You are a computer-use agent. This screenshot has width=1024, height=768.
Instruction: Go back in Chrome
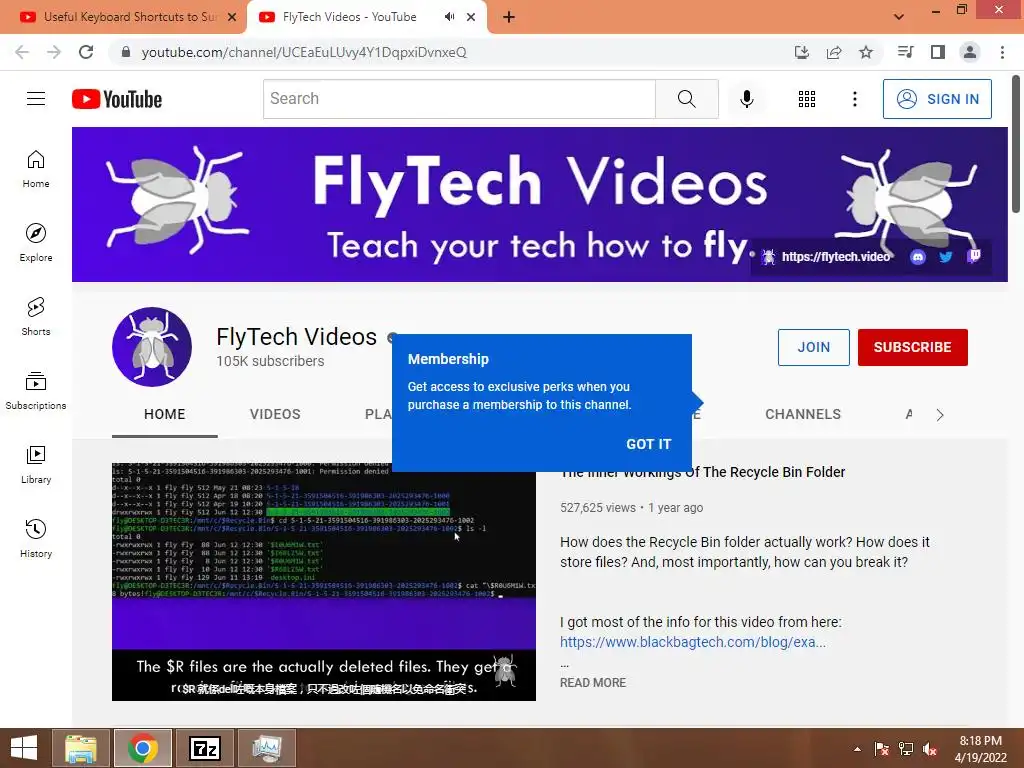pos(22,52)
